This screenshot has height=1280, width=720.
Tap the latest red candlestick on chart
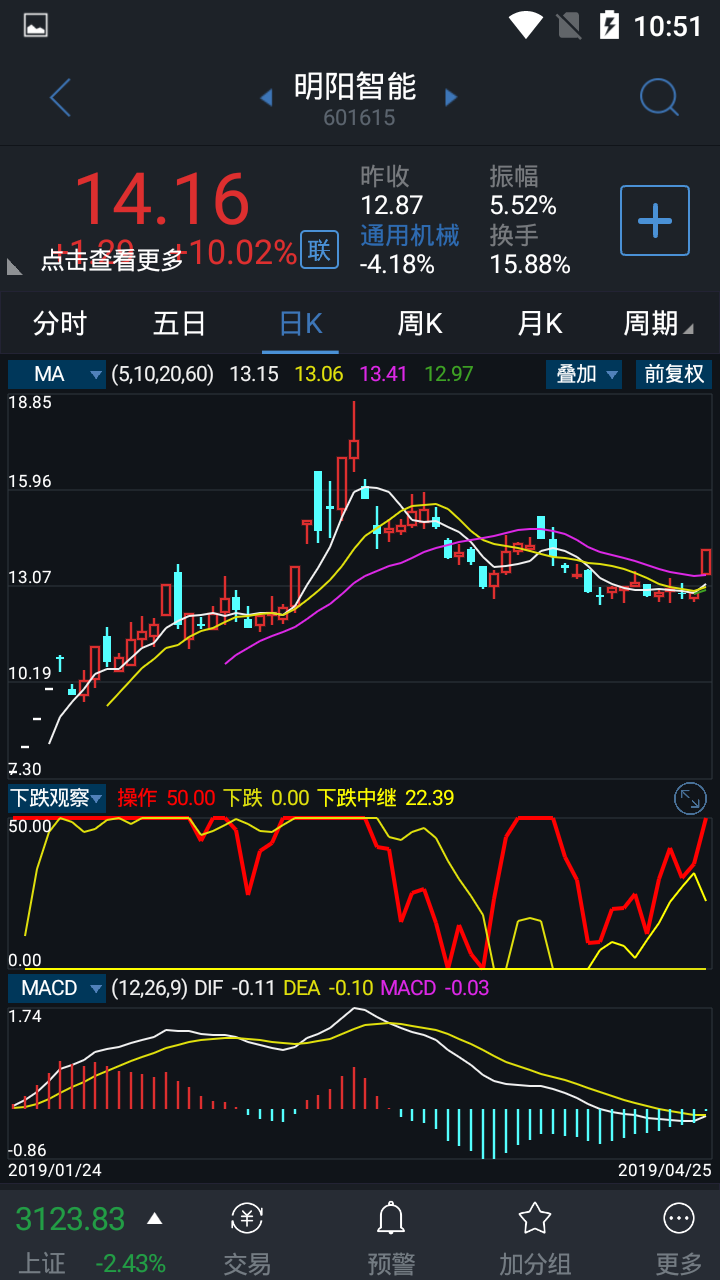706,561
